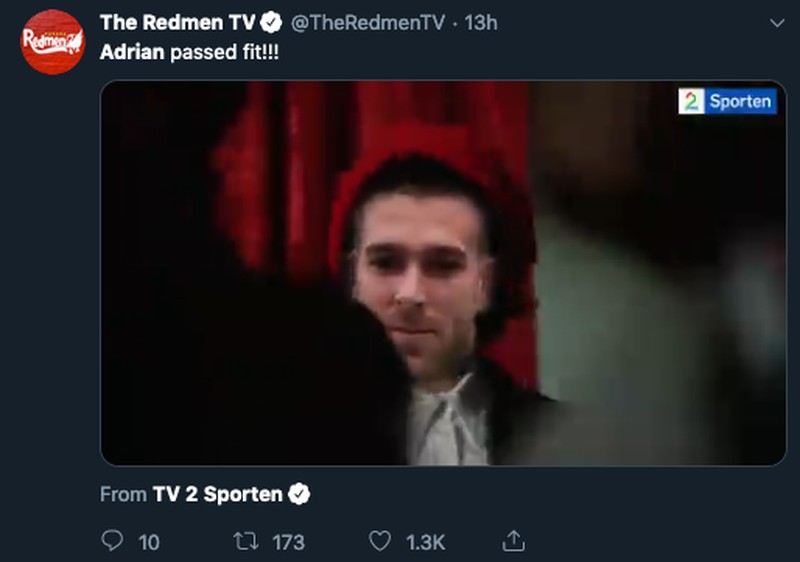Expand the tweet options chevron menu
The height and width of the screenshot is (562, 800).
[777, 22]
